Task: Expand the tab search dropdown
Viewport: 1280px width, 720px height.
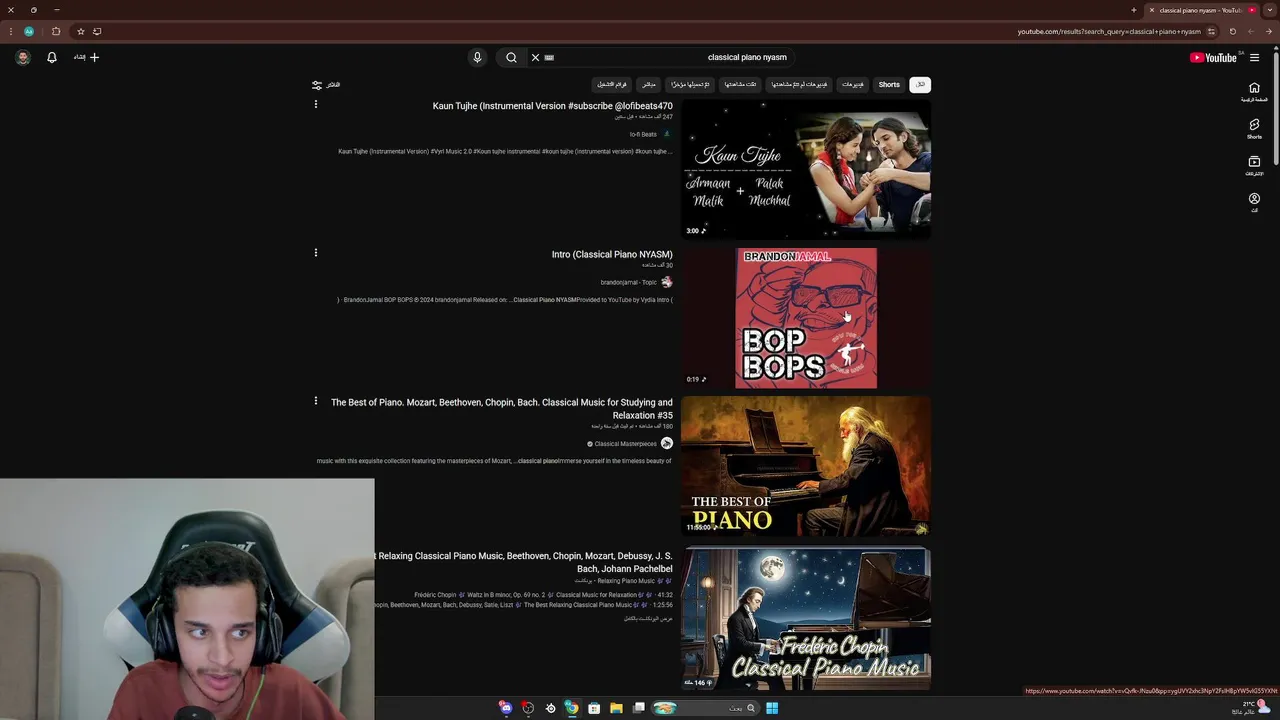Action: coord(1270,10)
